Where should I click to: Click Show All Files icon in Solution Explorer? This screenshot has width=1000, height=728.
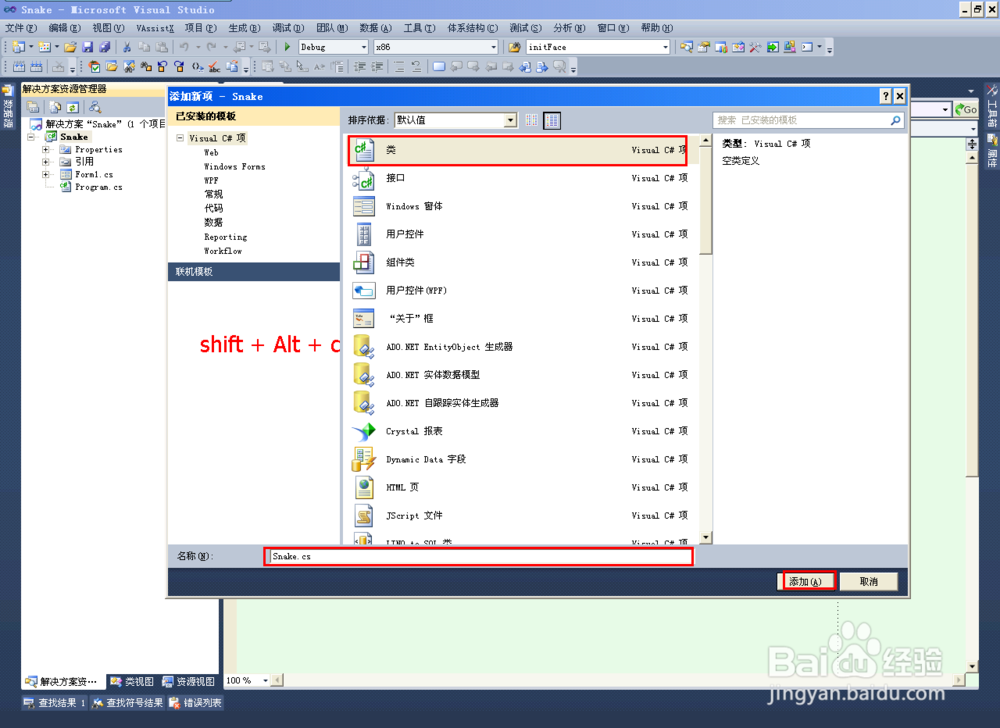pos(55,107)
